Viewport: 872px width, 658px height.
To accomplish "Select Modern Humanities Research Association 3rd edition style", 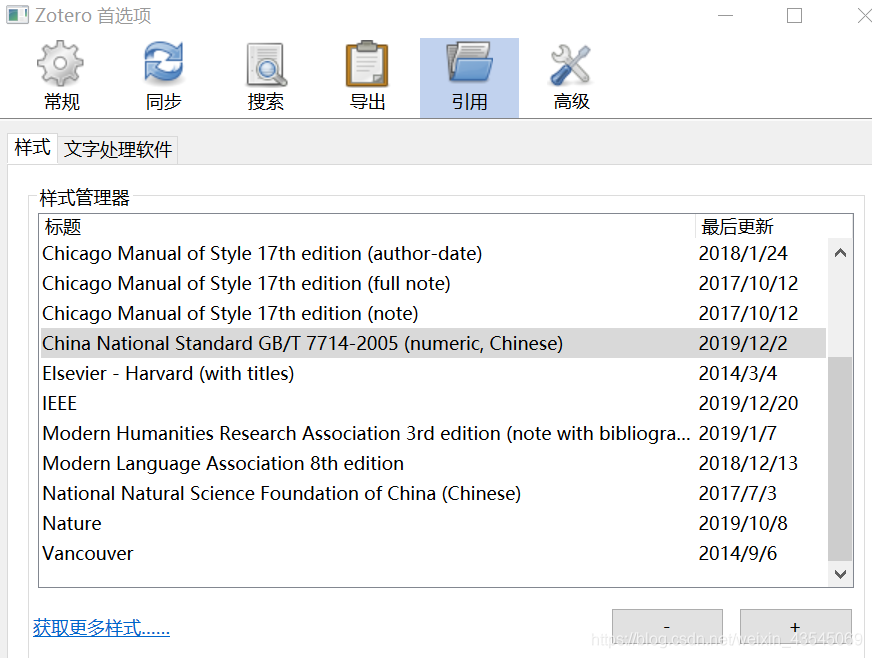I will pos(433,433).
